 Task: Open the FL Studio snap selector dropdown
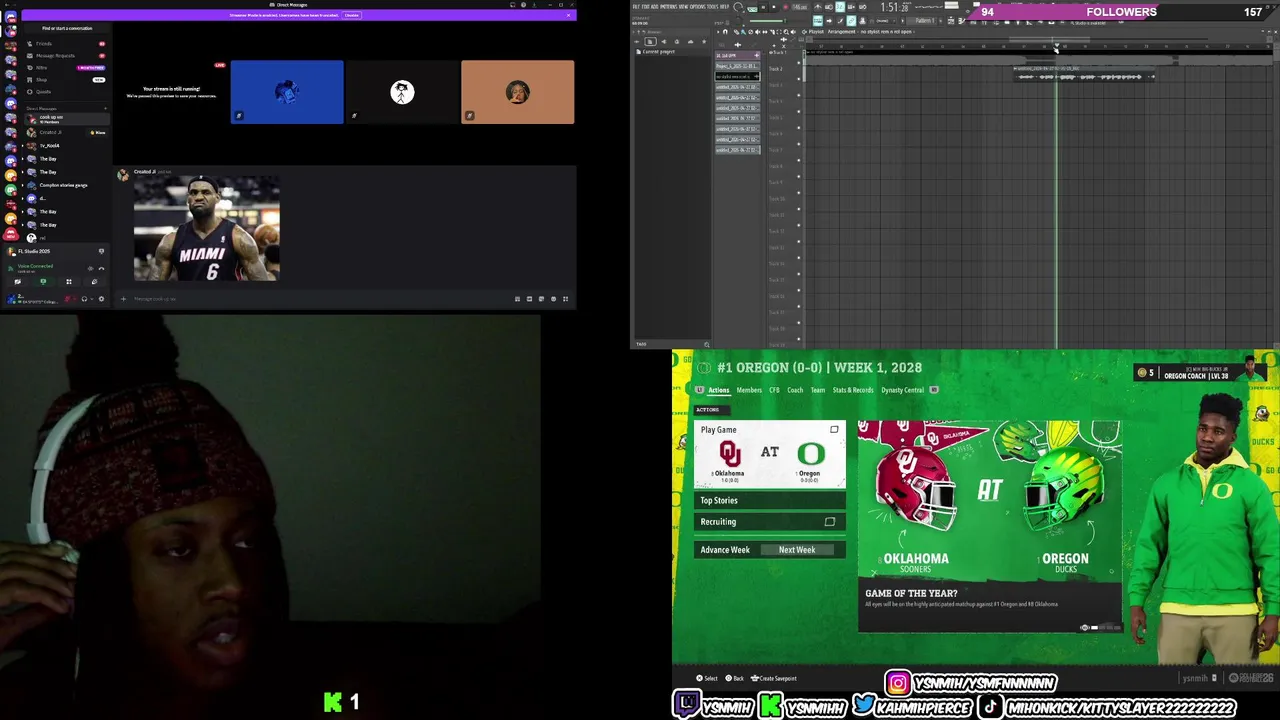click(885, 21)
